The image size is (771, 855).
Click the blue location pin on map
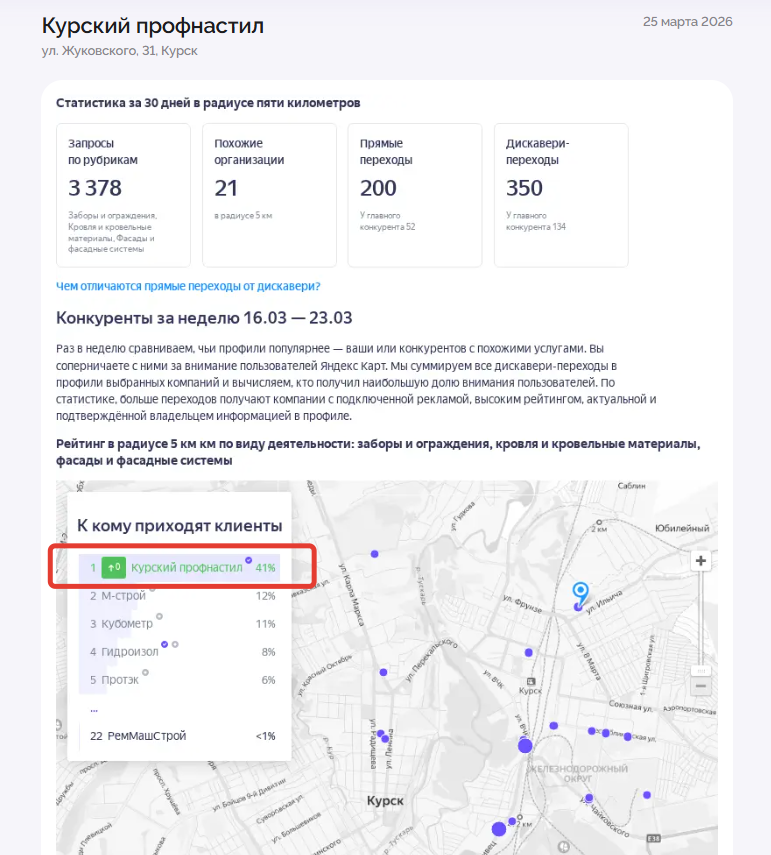click(x=580, y=593)
